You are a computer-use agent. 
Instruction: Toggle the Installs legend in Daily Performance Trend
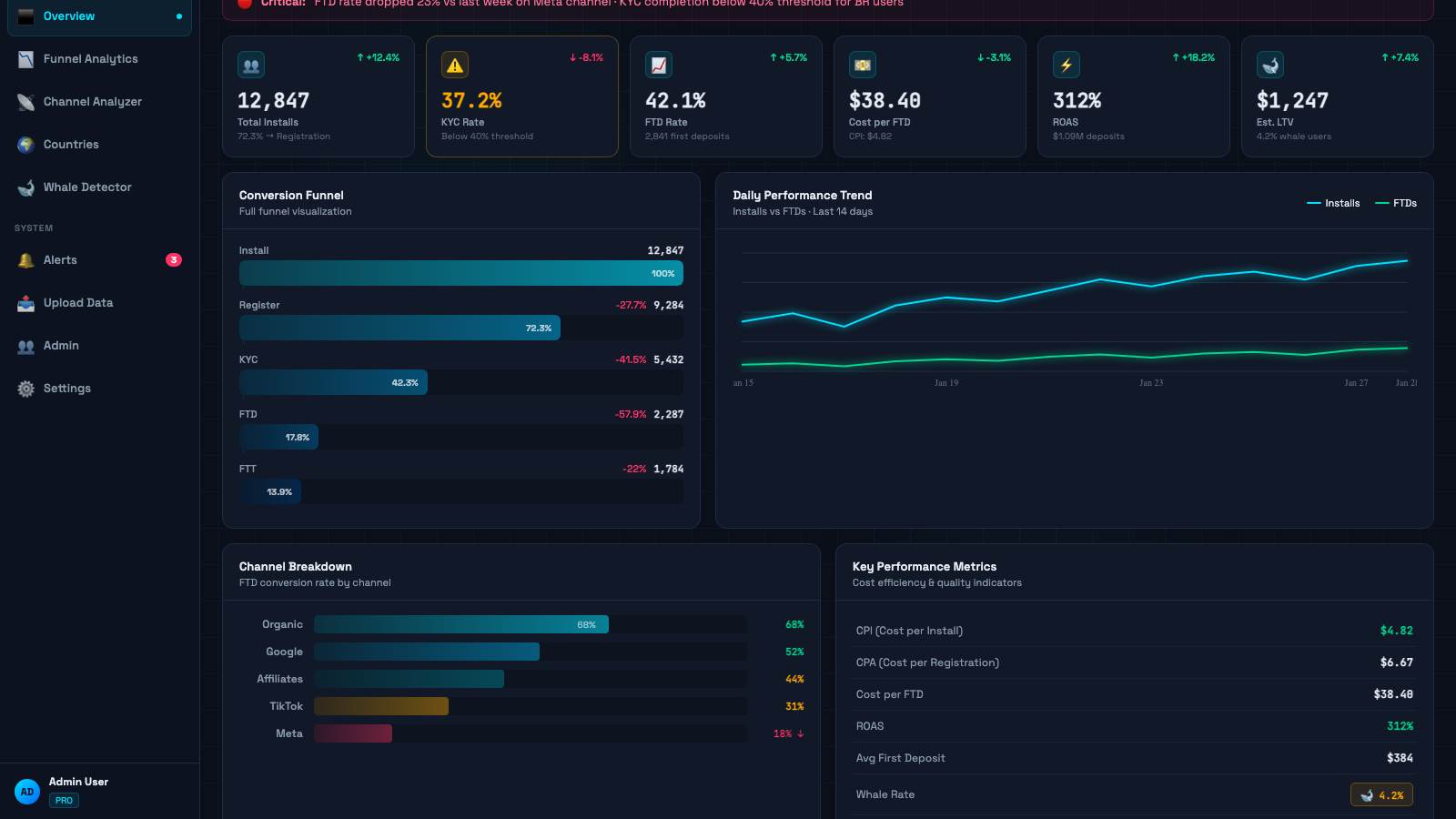(x=1333, y=203)
